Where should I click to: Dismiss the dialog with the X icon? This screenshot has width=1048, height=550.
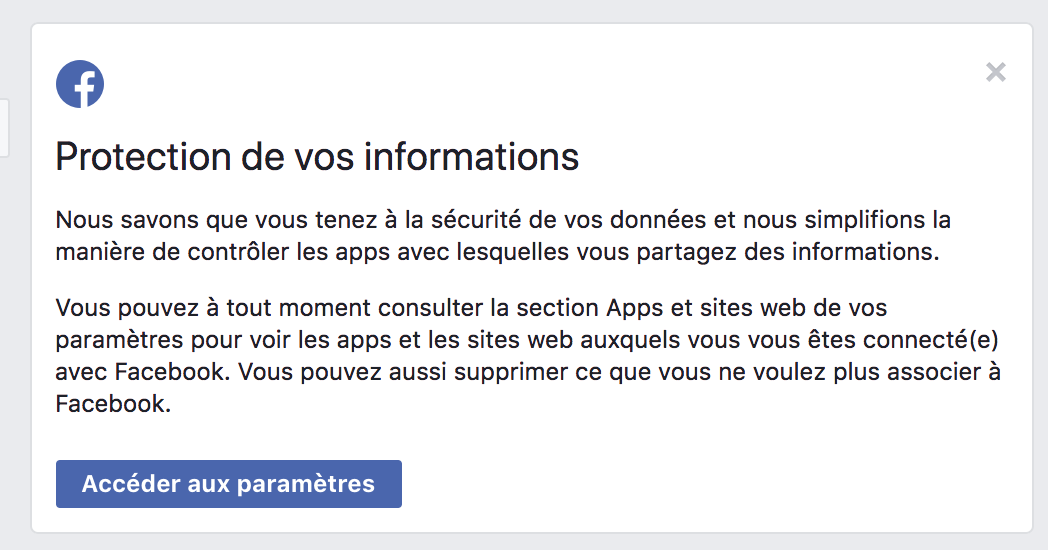tap(996, 72)
